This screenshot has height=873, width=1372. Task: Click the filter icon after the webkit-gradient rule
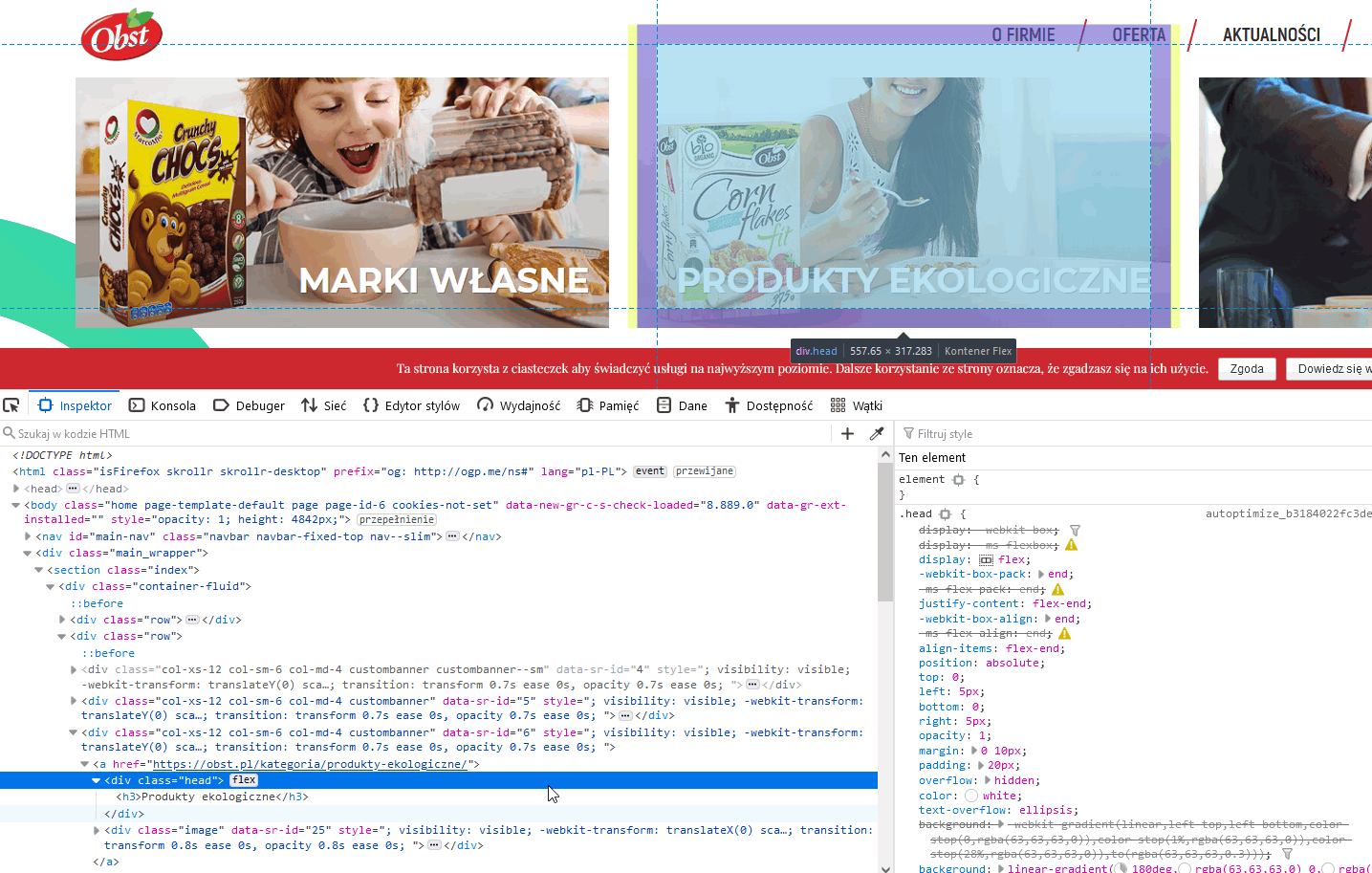[x=1287, y=854]
